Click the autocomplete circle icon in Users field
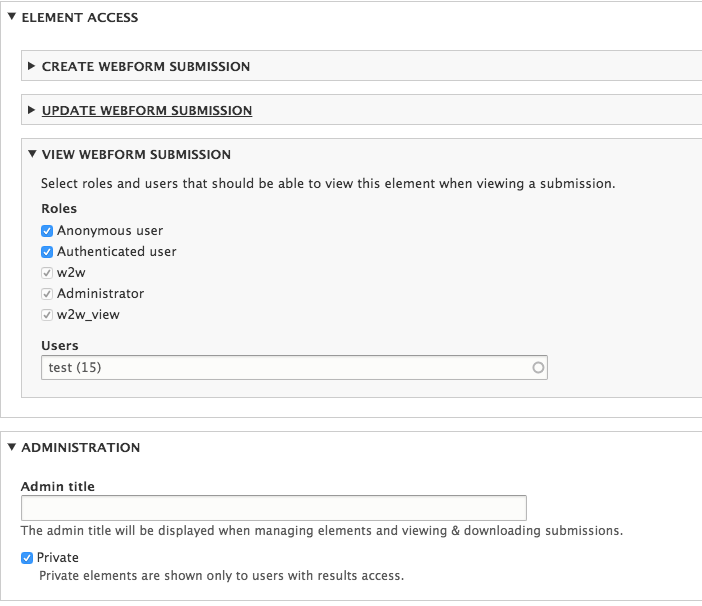This screenshot has width=702, height=606. pos(538,368)
